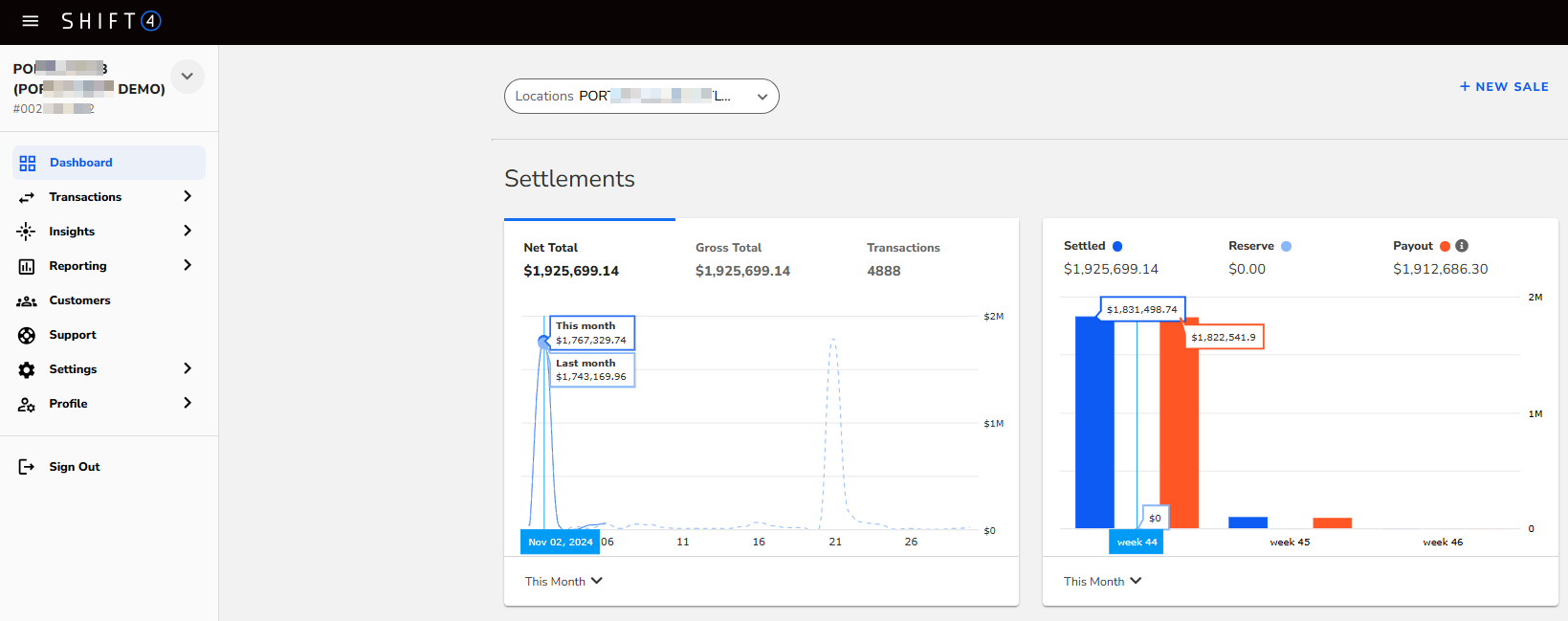Click the Sign Out icon
1568x621 pixels.
point(27,467)
